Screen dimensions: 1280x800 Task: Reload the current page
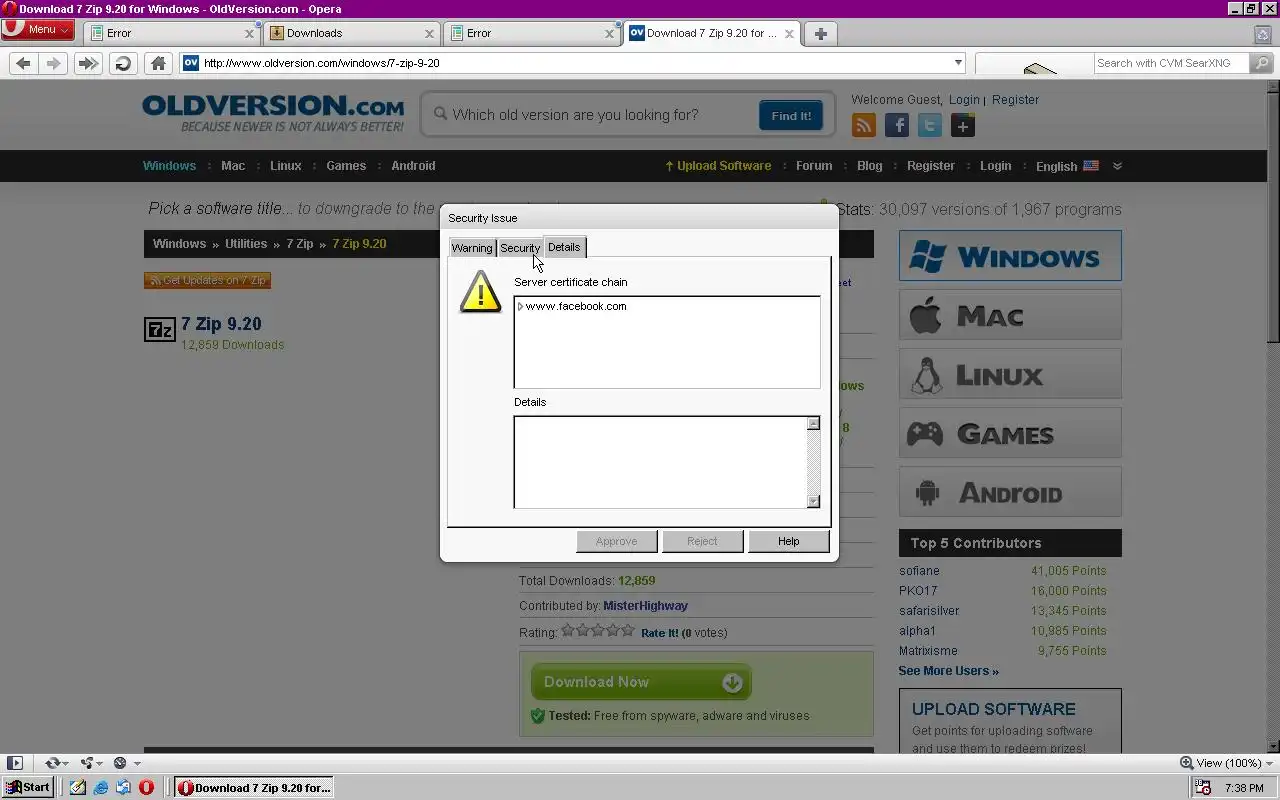tap(123, 63)
